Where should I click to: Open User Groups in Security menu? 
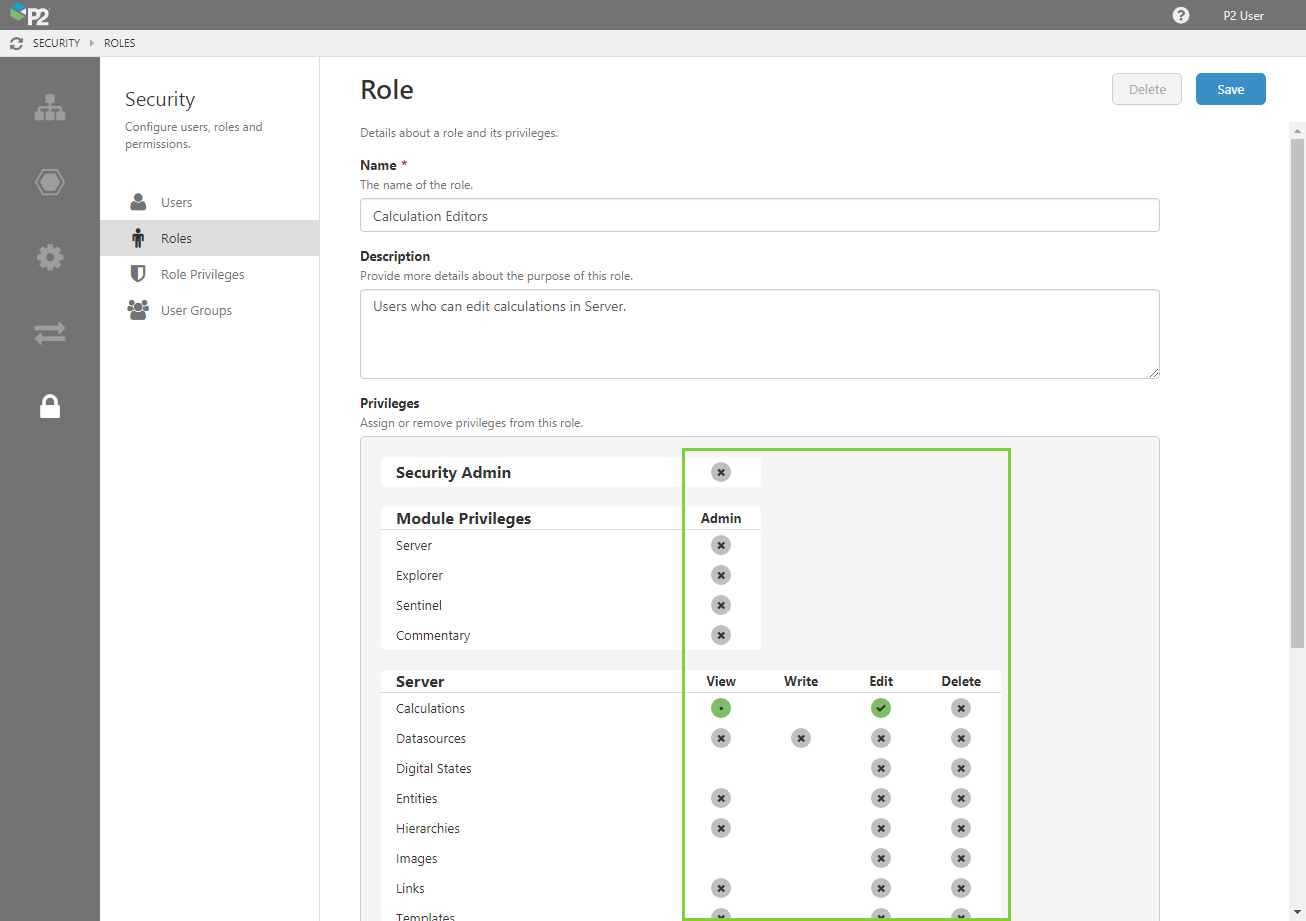(x=196, y=310)
